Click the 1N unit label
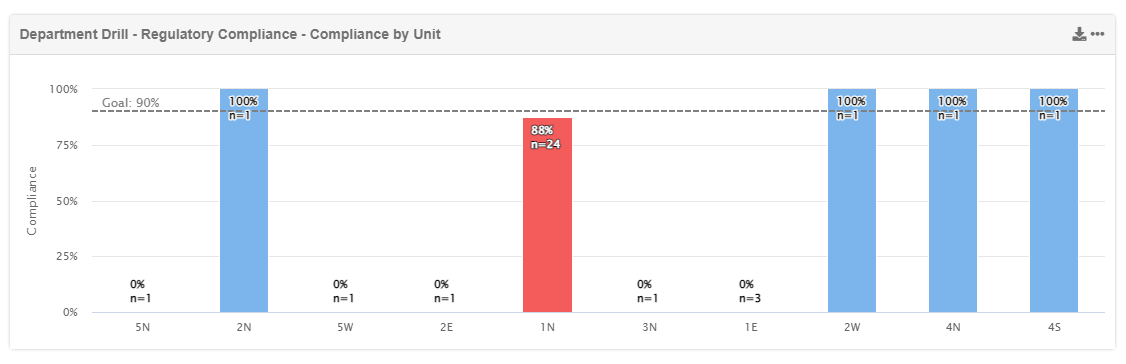 (x=547, y=326)
